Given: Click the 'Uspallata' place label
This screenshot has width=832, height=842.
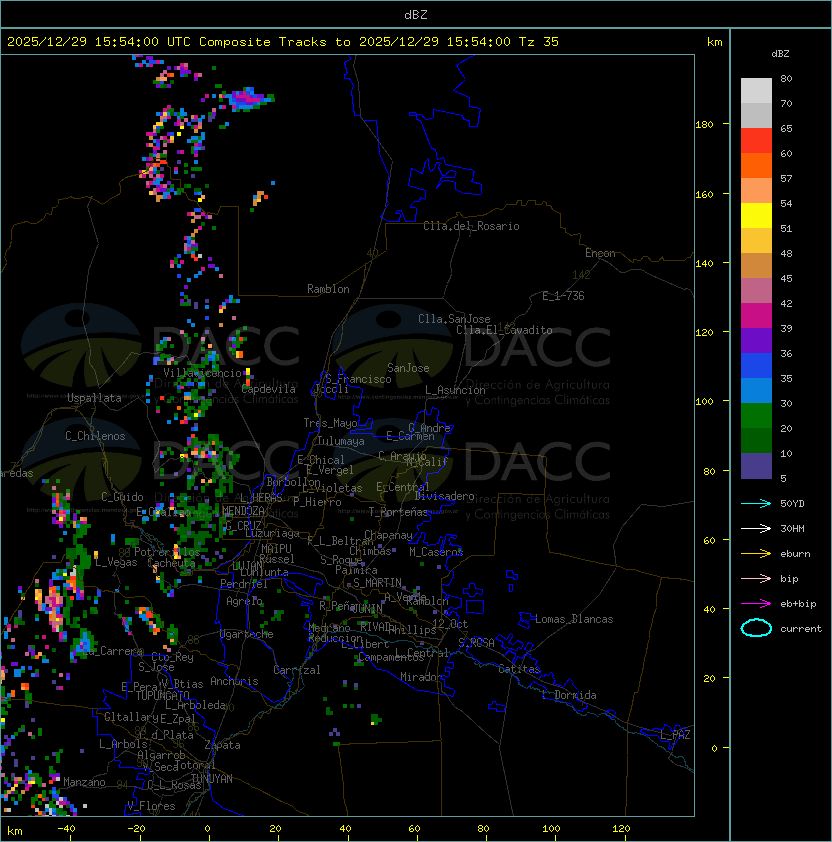Looking at the screenshot, I should coord(94,398).
